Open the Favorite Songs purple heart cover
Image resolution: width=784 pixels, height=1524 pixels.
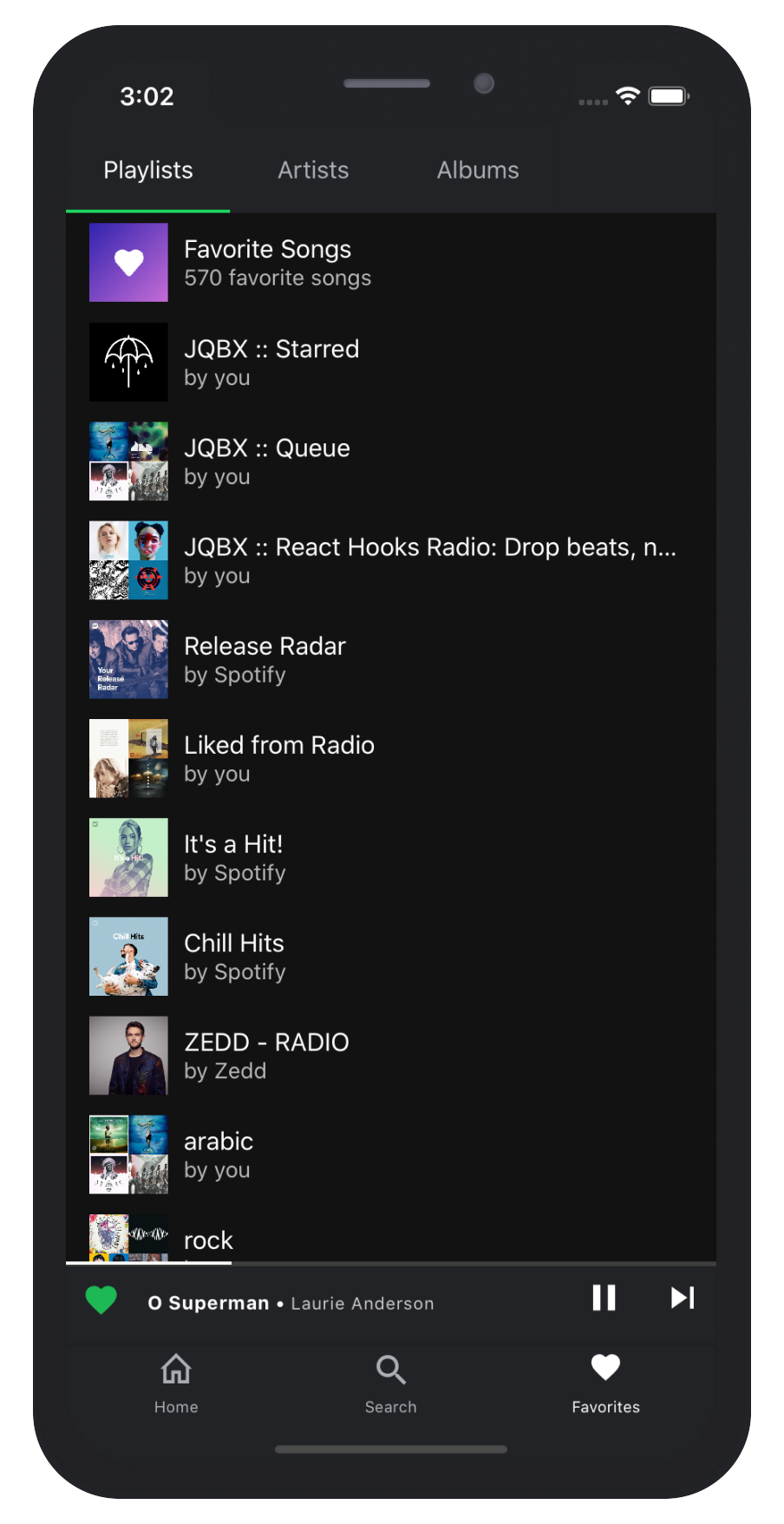tap(128, 263)
